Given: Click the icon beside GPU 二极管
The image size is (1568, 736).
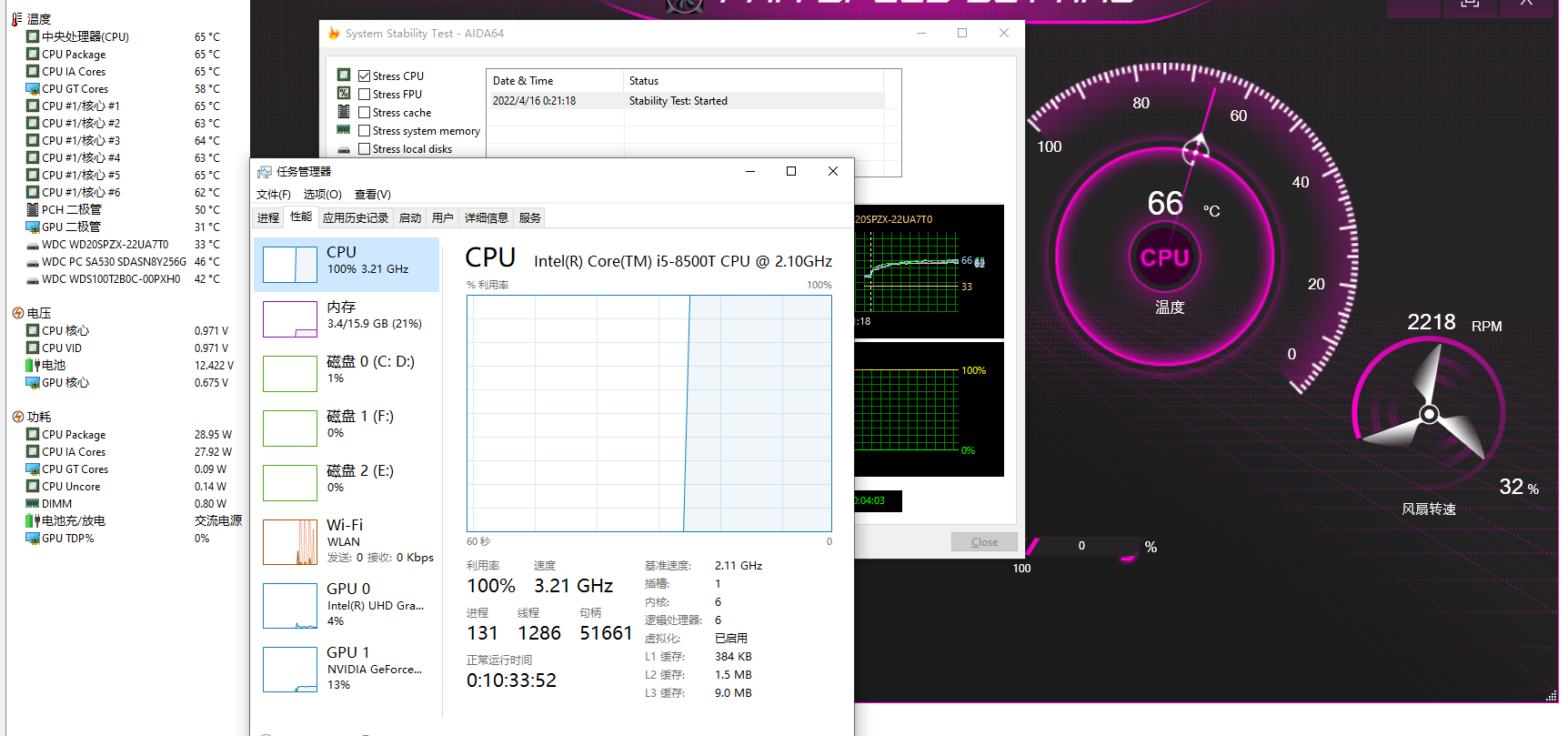Looking at the screenshot, I should pos(33,227).
